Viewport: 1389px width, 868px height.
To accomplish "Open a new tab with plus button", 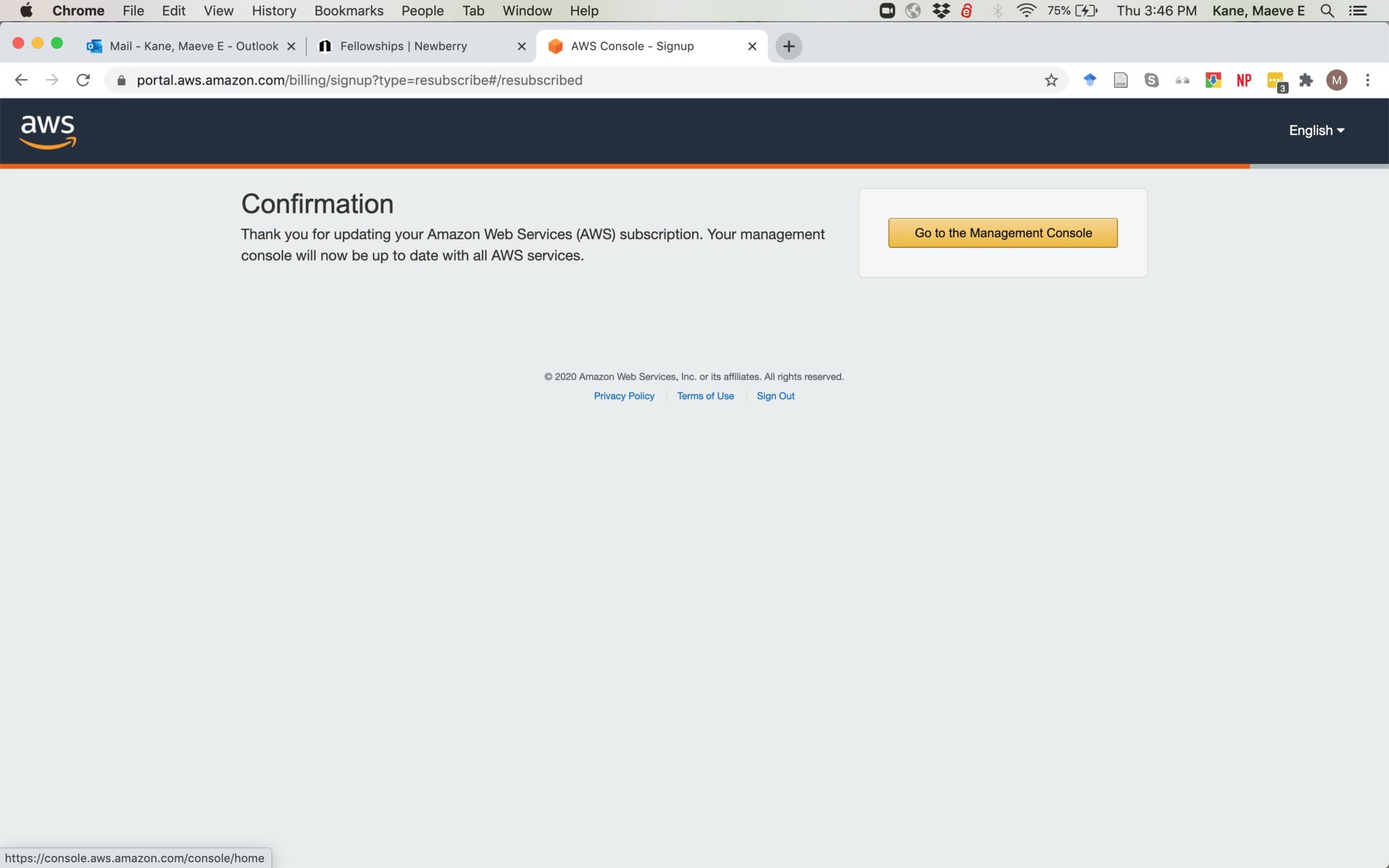I will (788, 46).
